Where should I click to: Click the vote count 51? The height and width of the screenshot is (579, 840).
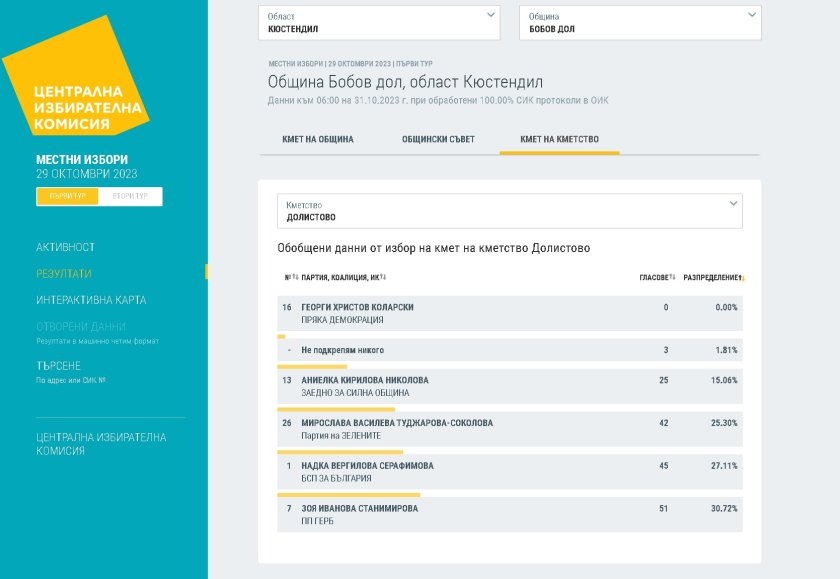[x=663, y=508]
